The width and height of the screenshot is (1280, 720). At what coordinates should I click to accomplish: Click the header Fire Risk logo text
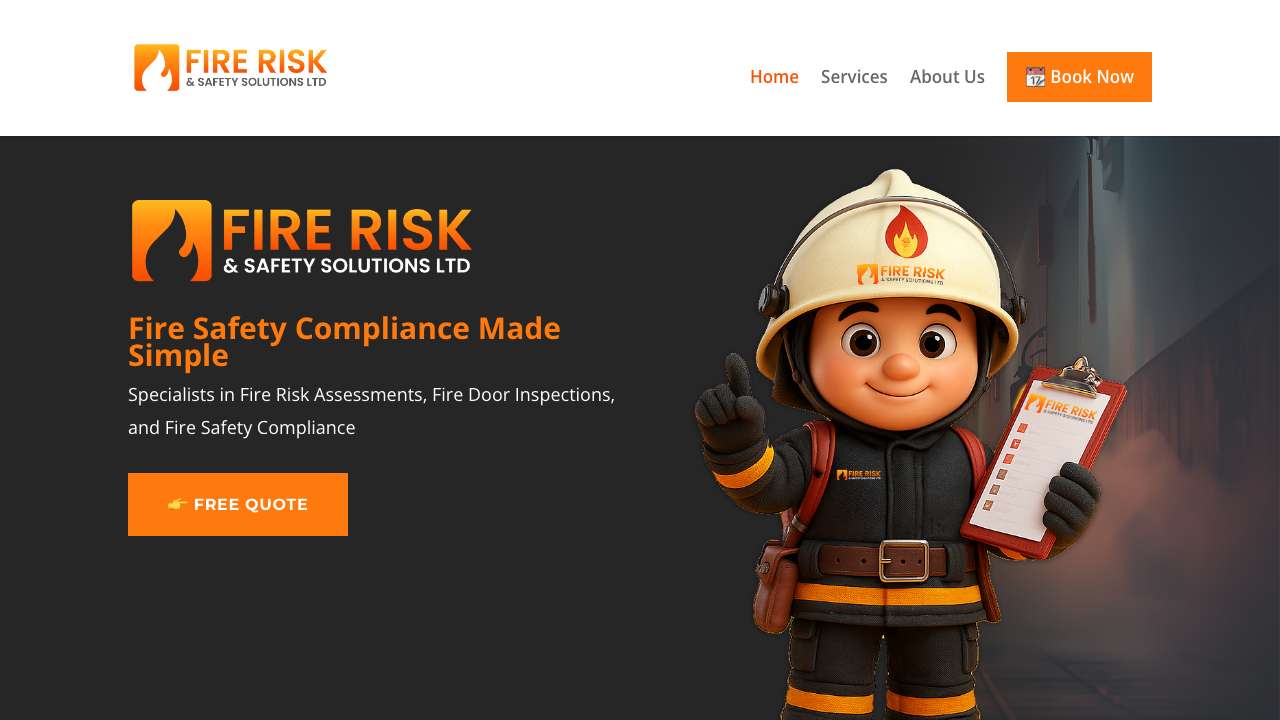[257, 68]
